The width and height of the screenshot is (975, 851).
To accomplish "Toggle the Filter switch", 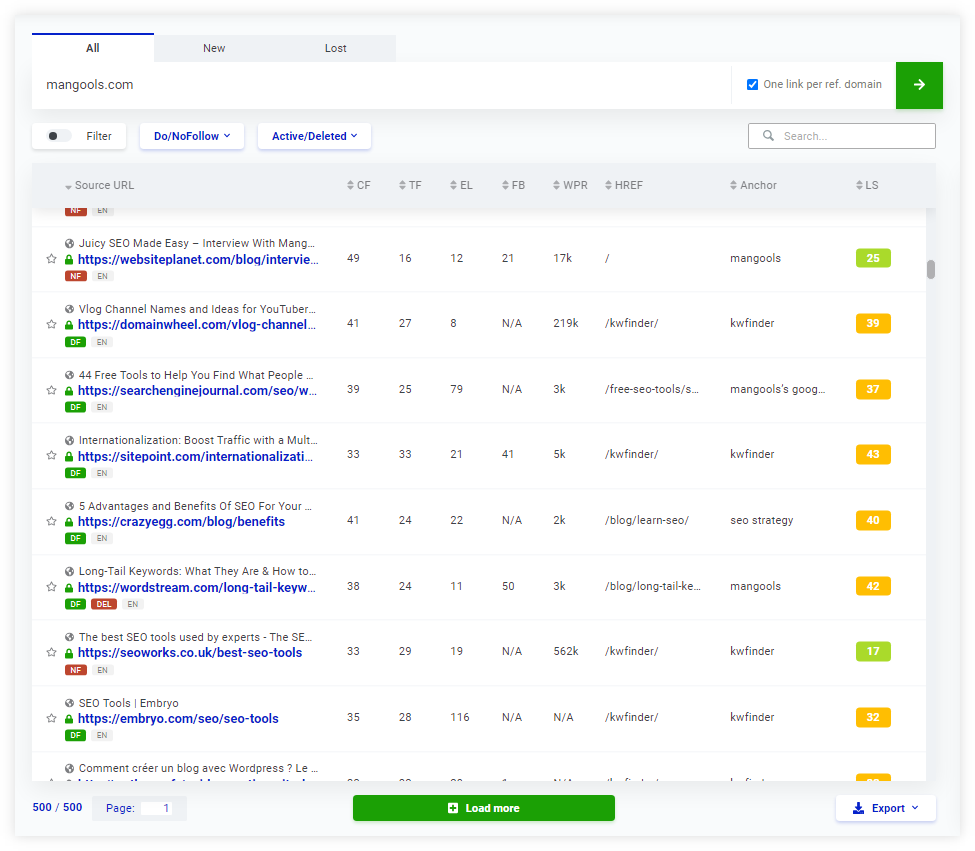I will pos(59,136).
